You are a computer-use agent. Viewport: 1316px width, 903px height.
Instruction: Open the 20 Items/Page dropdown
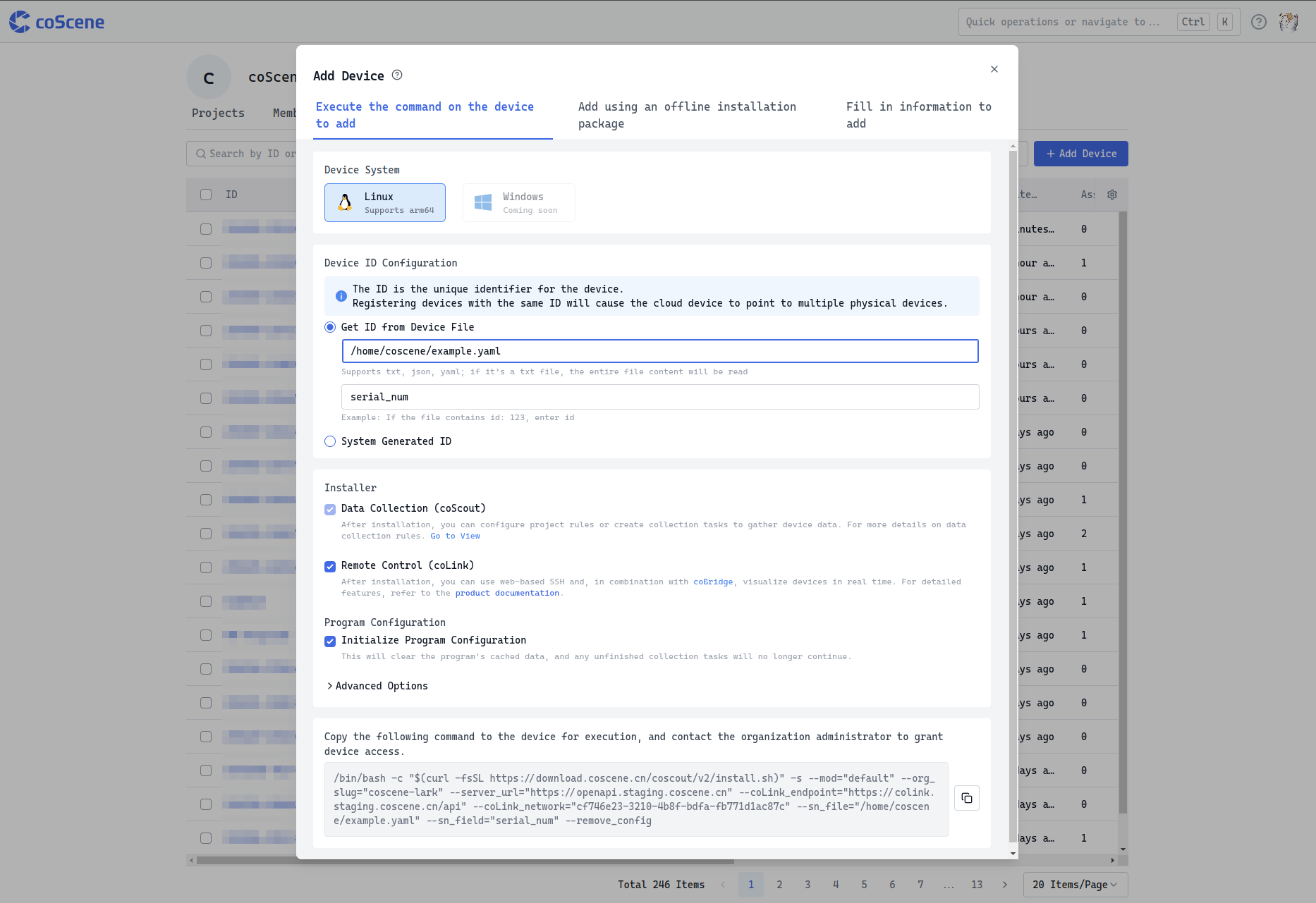(x=1075, y=885)
